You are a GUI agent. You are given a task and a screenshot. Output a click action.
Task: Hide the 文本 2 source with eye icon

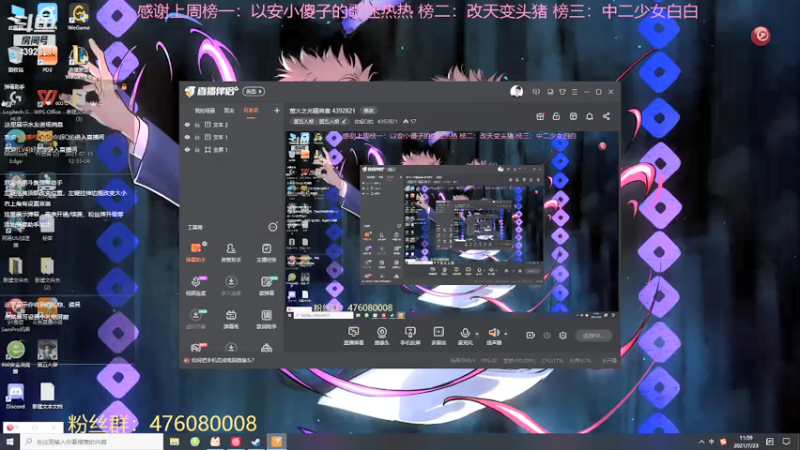[x=187, y=124]
